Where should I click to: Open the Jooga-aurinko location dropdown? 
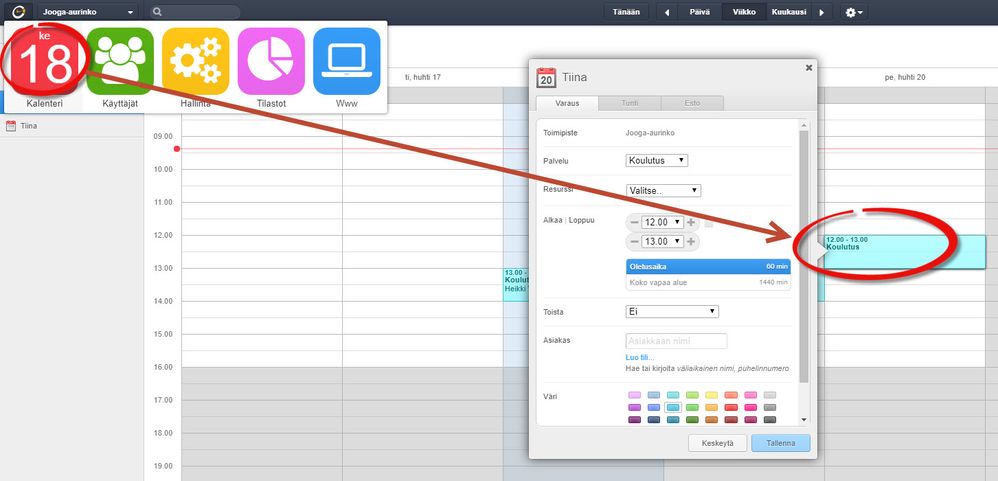coord(87,12)
